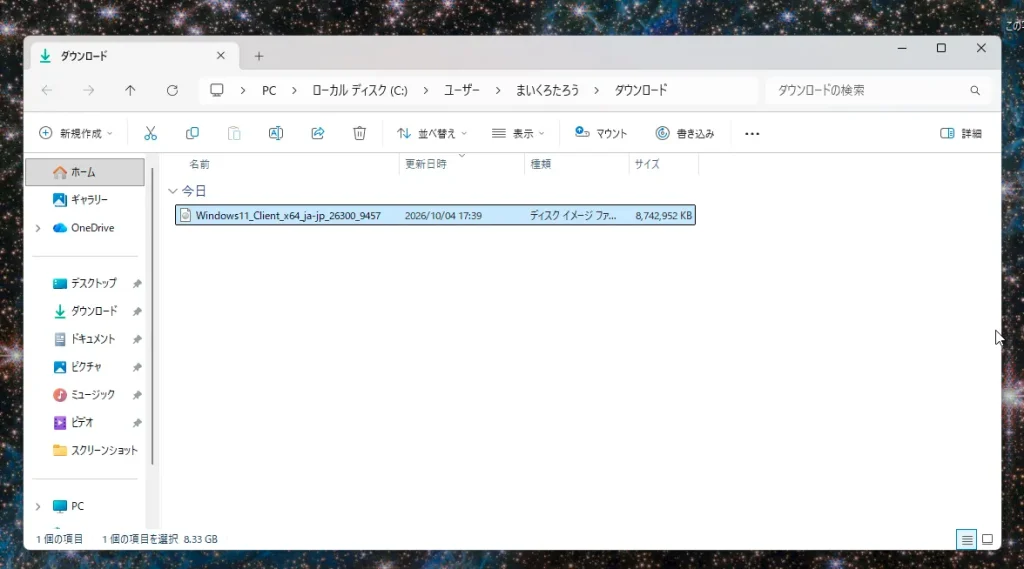Image resolution: width=1024 pixels, height=569 pixels.
Task: Click the Copy icon in toolbar
Action: pyautogui.click(x=192, y=133)
